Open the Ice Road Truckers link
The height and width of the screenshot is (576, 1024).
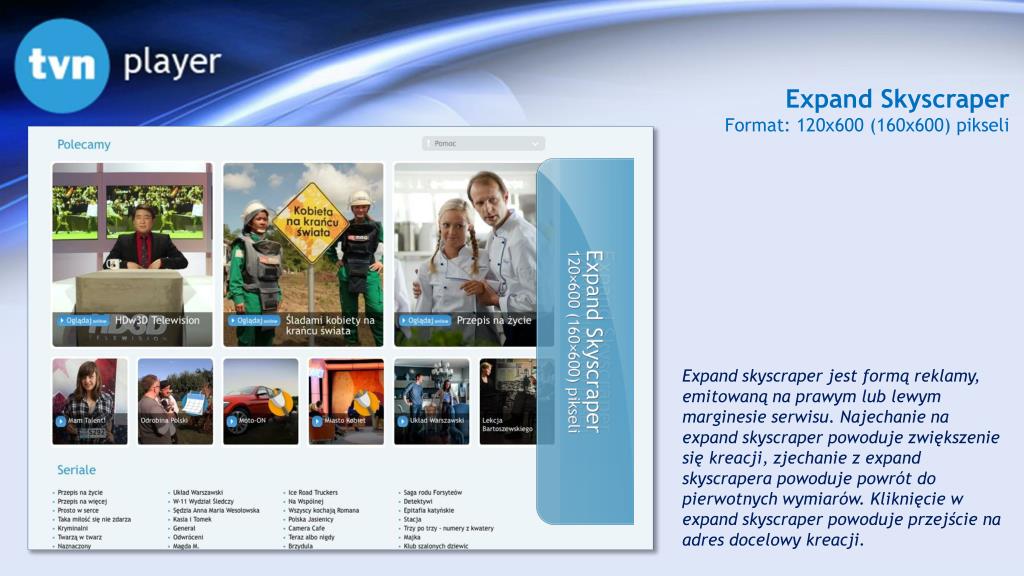point(313,492)
